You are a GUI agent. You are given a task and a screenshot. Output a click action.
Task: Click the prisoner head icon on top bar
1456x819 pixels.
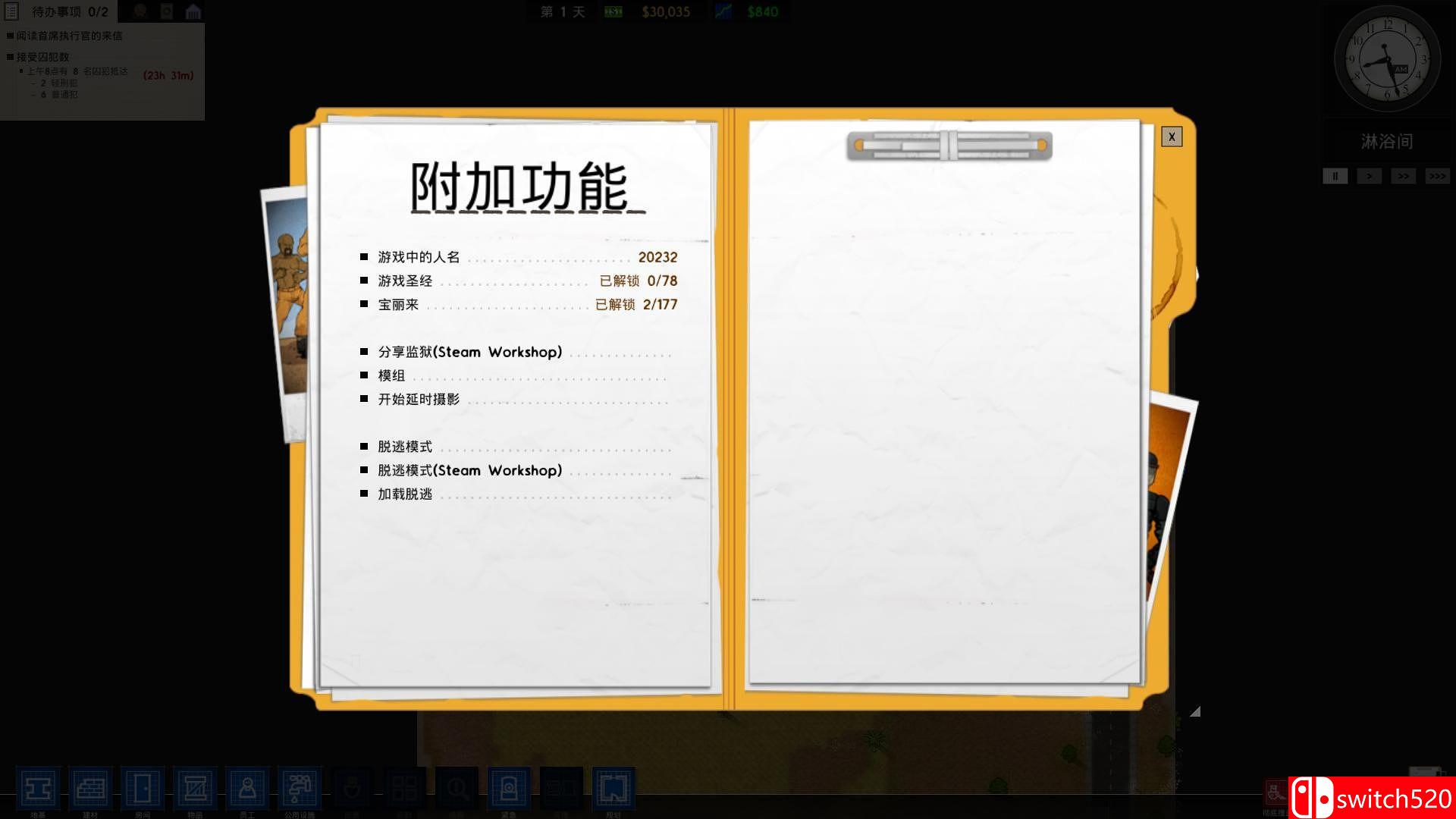[x=139, y=11]
